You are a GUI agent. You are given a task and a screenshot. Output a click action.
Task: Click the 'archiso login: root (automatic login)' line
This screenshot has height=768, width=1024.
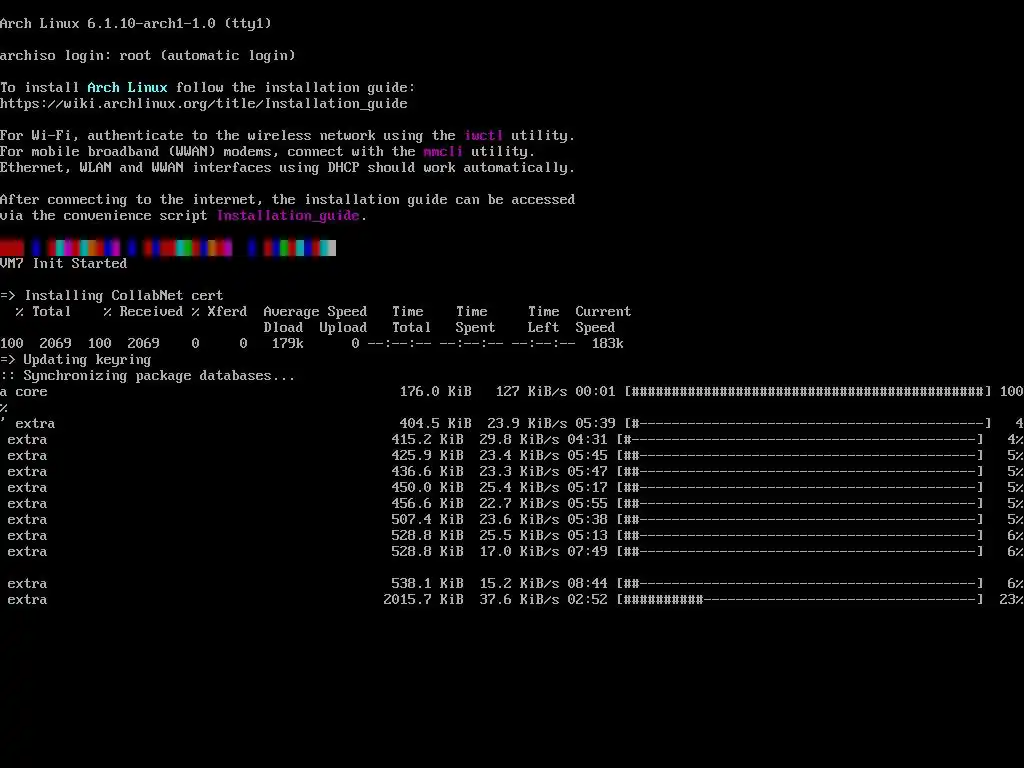pos(148,56)
